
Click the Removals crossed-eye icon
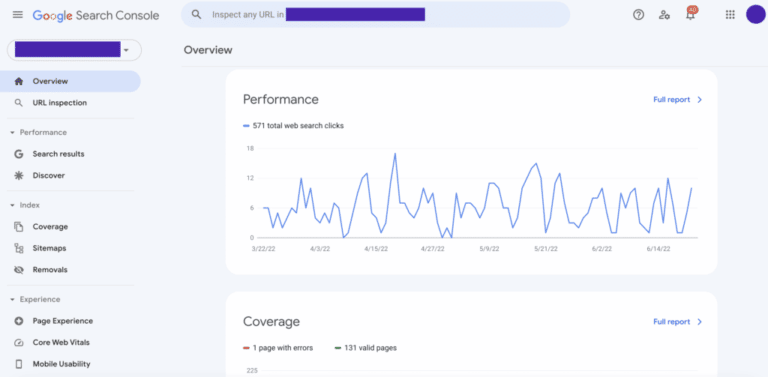[19, 270]
